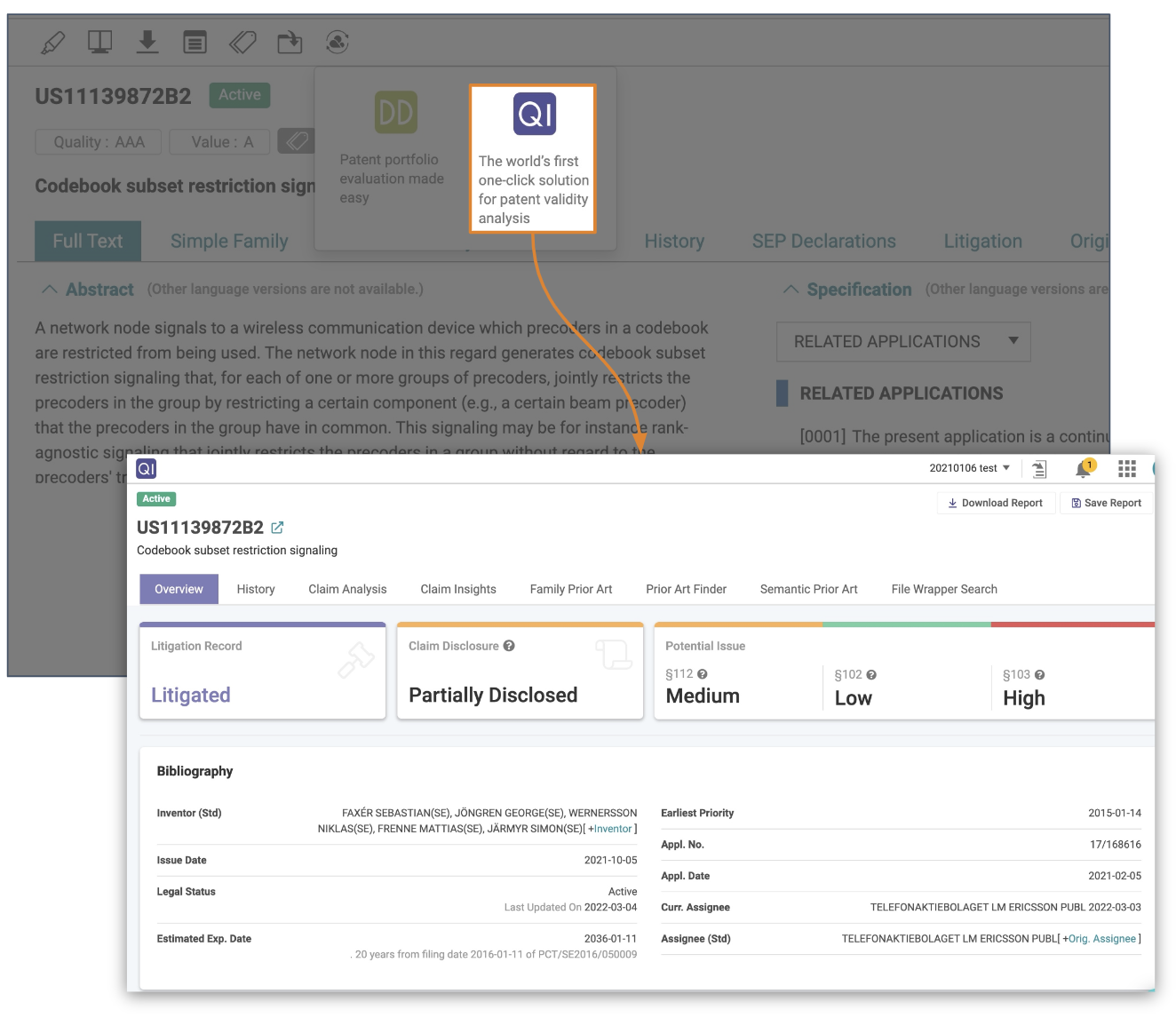The width and height of the screenshot is (1176, 1018).
Task: Click the Litigated status link
Action: click(x=190, y=695)
